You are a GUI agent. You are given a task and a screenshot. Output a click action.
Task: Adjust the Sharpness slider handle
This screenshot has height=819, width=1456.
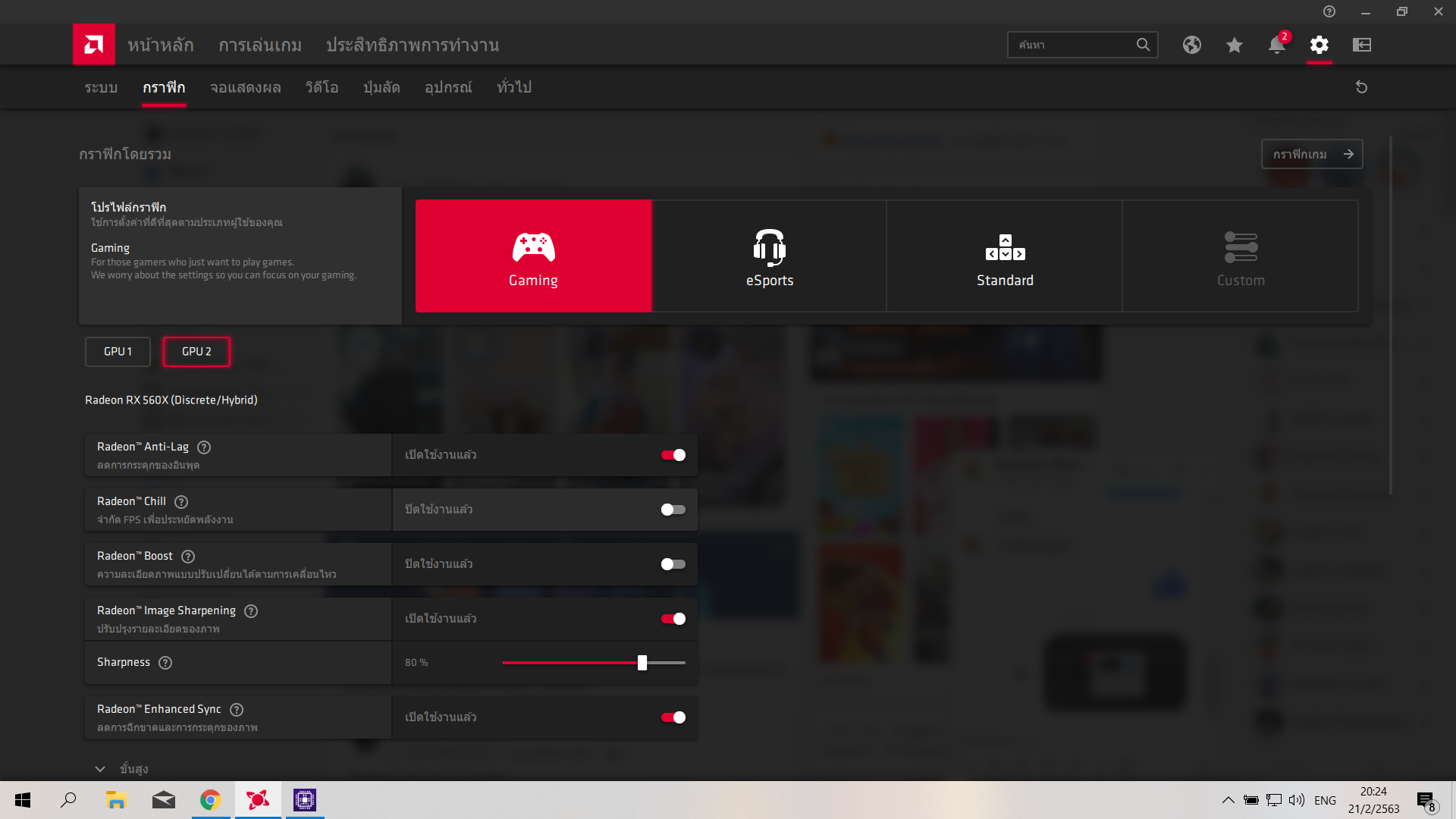642,663
